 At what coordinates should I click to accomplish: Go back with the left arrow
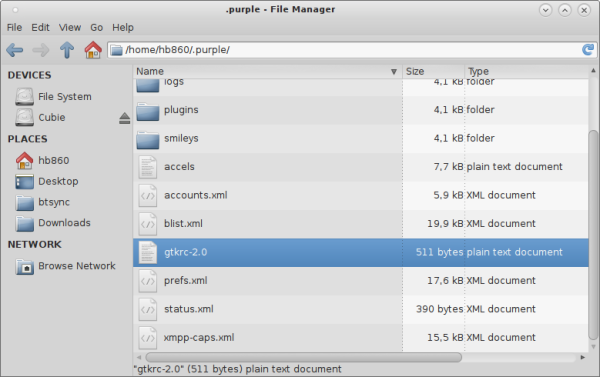coord(15,50)
